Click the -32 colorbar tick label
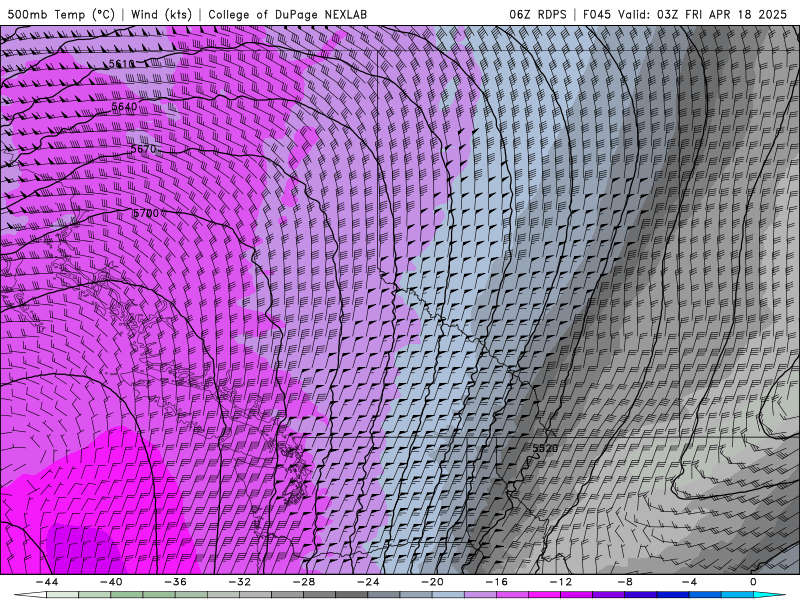Screen dimensions: 800x600 [x=240, y=582]
